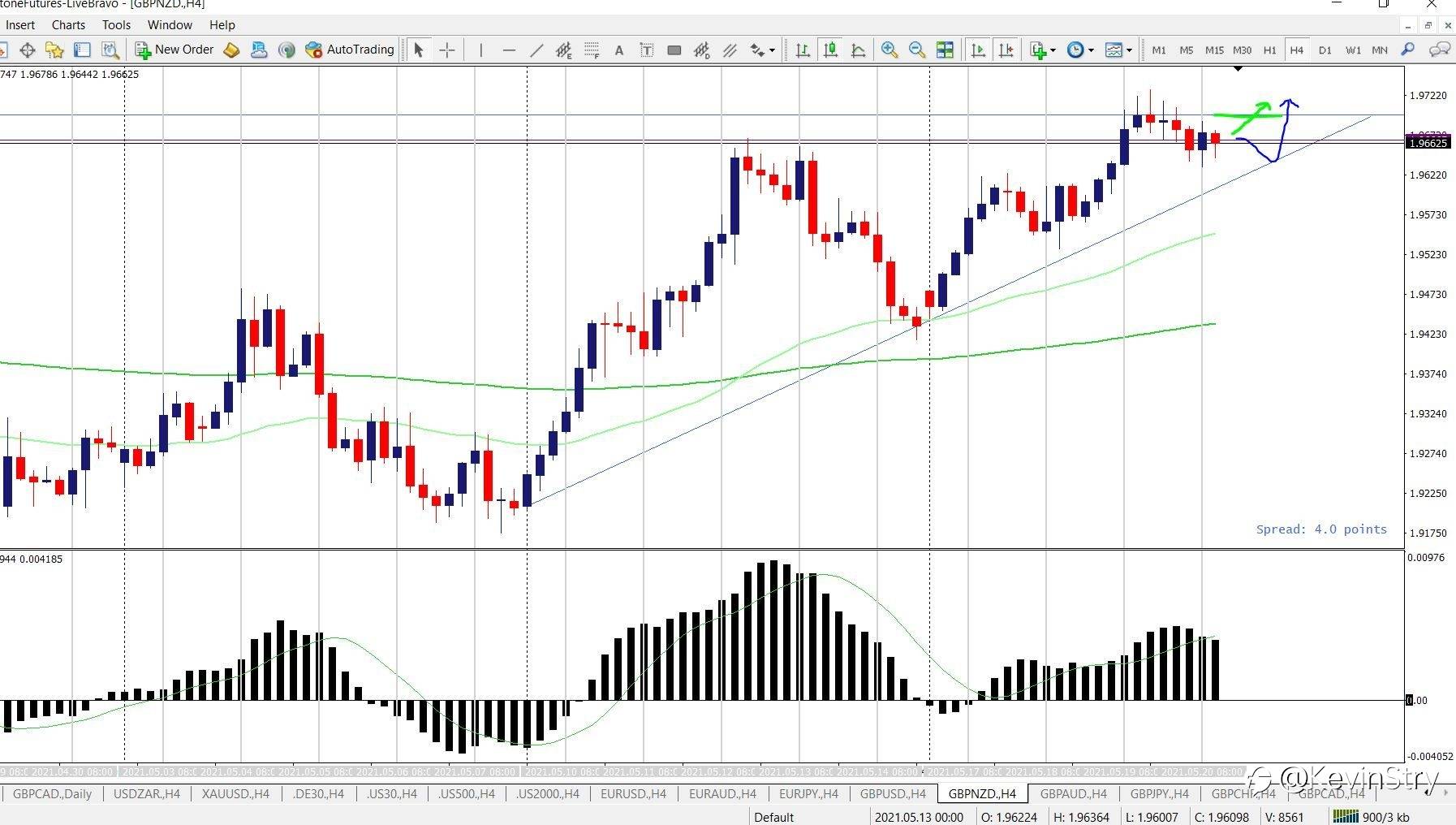Screen dimensions: 1456x825
Task: Select the cursor arrow tool
Action: click(x=419, y=50)
